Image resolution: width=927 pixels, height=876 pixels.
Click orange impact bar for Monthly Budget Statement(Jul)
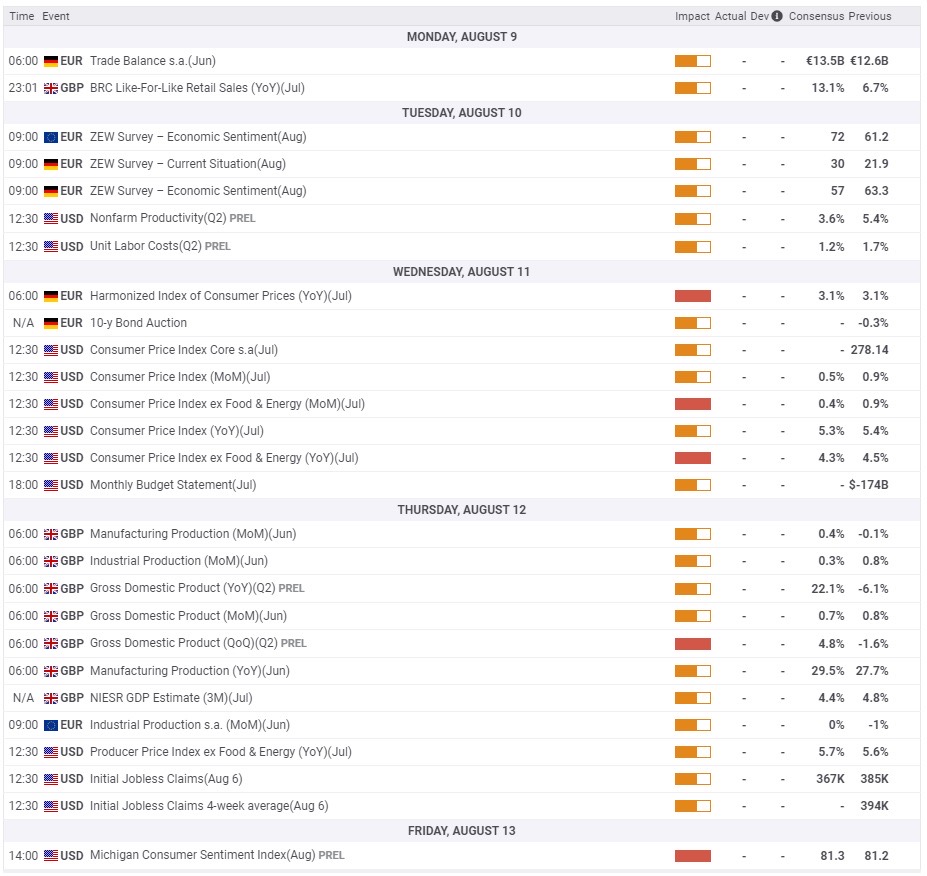pyautogui.click(x=692, y=485)
